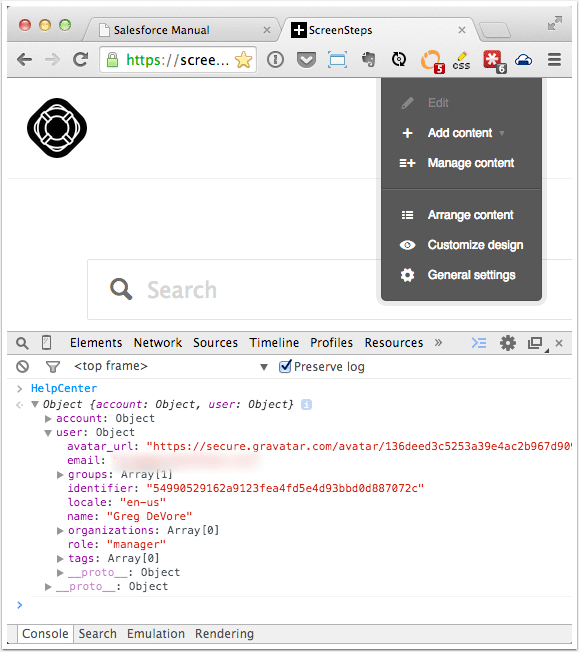The image size is (579, 652).
Task: Go back with the browser back arrow
Action: (25, 60)
